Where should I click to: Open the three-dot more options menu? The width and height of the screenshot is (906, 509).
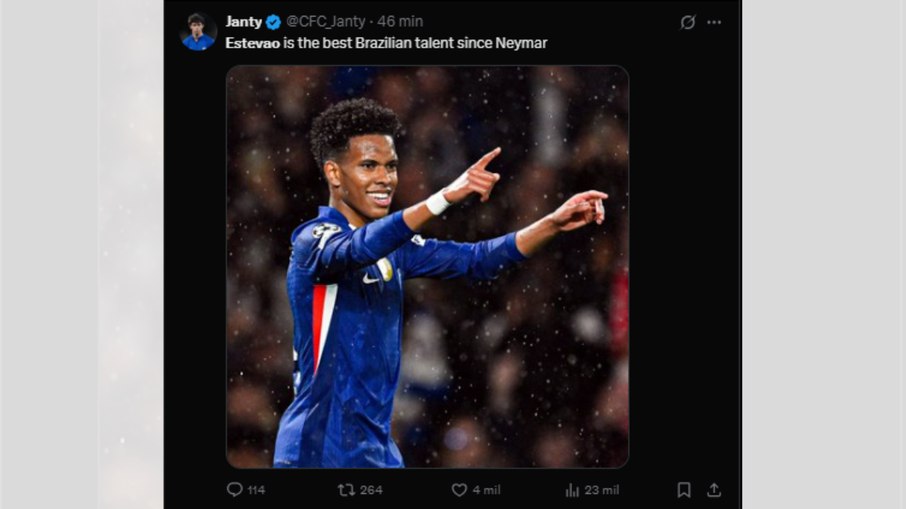coord(714,22)
